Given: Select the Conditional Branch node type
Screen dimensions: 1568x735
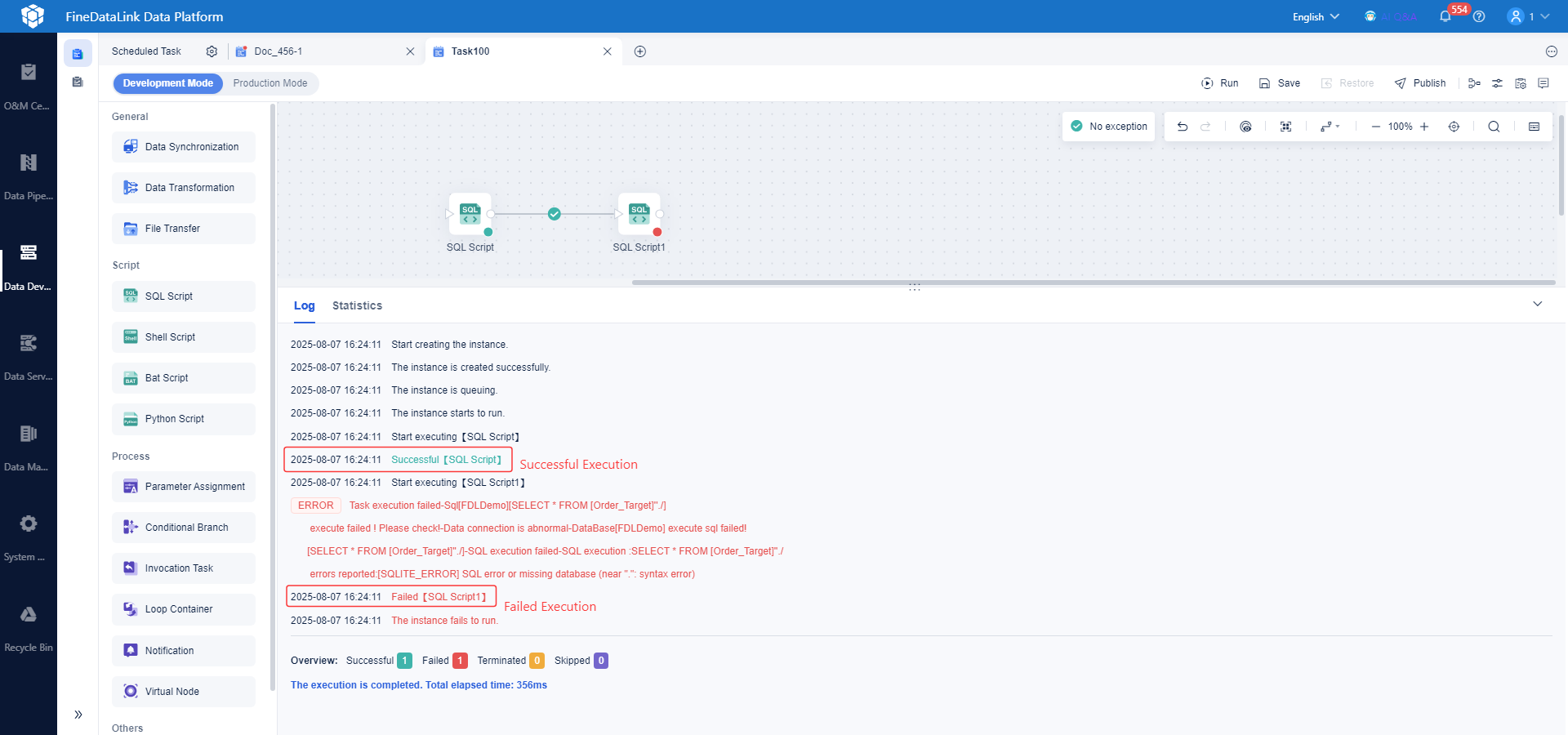Looking at the screenshot, I should tap(184, 528).
